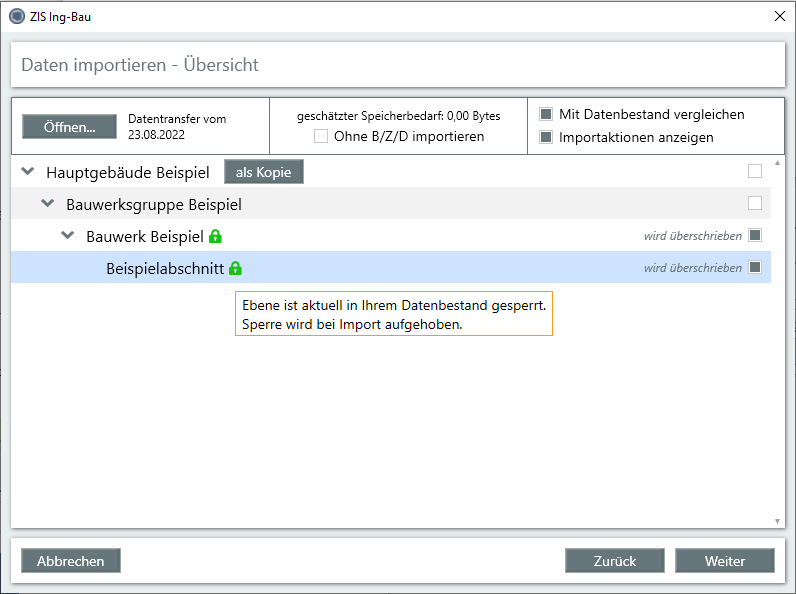
Task: Collapse the Bauwerk Beispiel node
Action: point(68,236)
